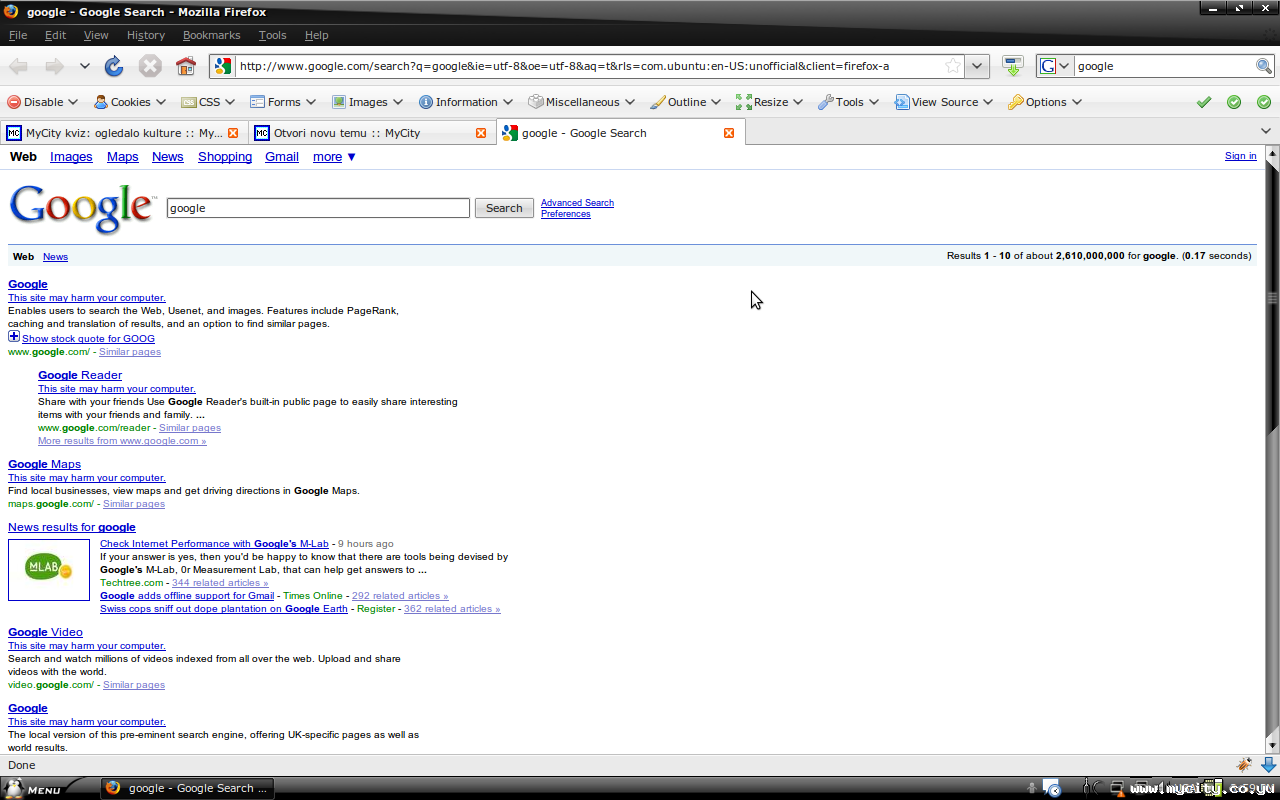Open the wrench Tools dropdown in developer toolbar

click(849, 102)
